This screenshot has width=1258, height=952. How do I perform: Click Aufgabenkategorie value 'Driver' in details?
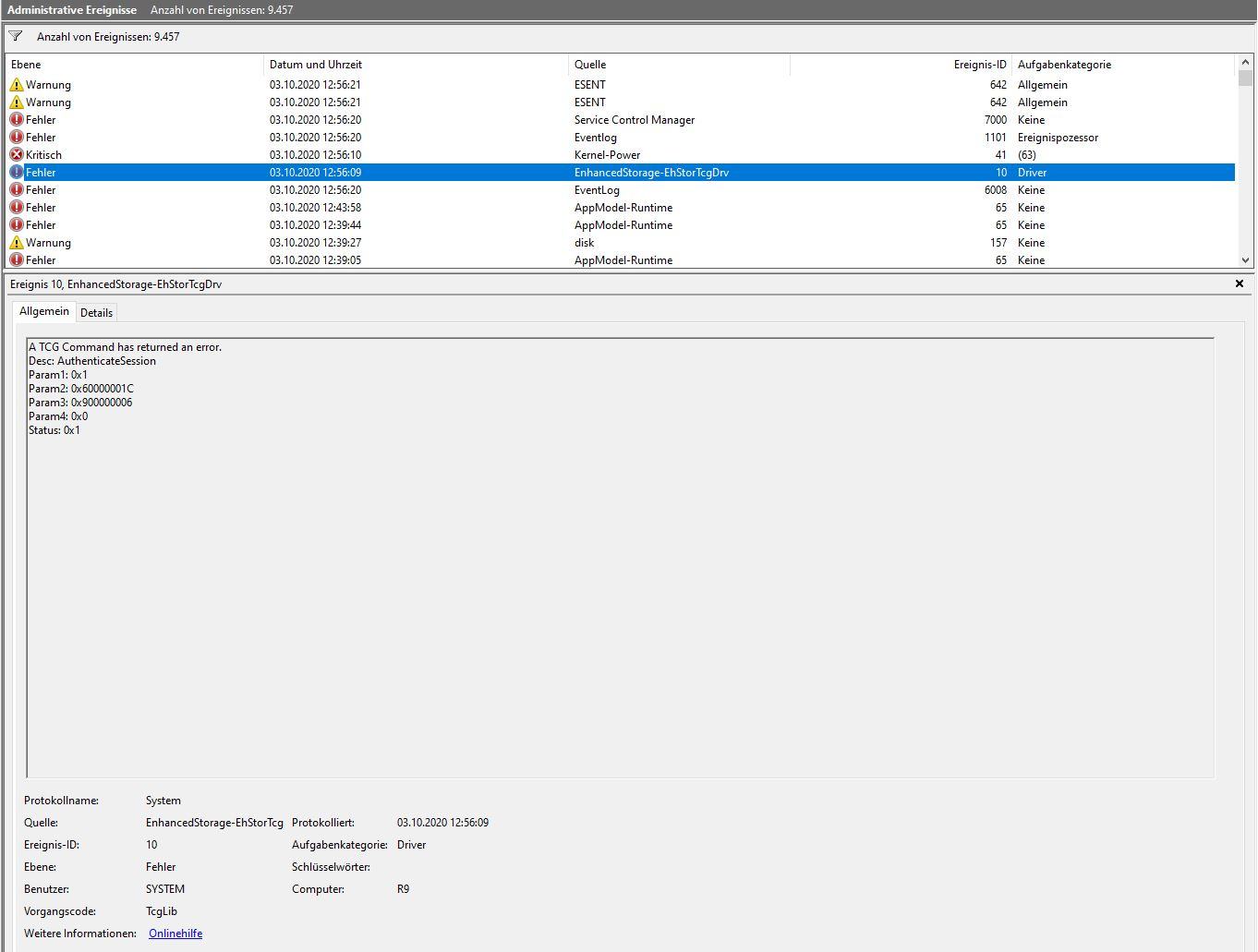pos(412,845)
